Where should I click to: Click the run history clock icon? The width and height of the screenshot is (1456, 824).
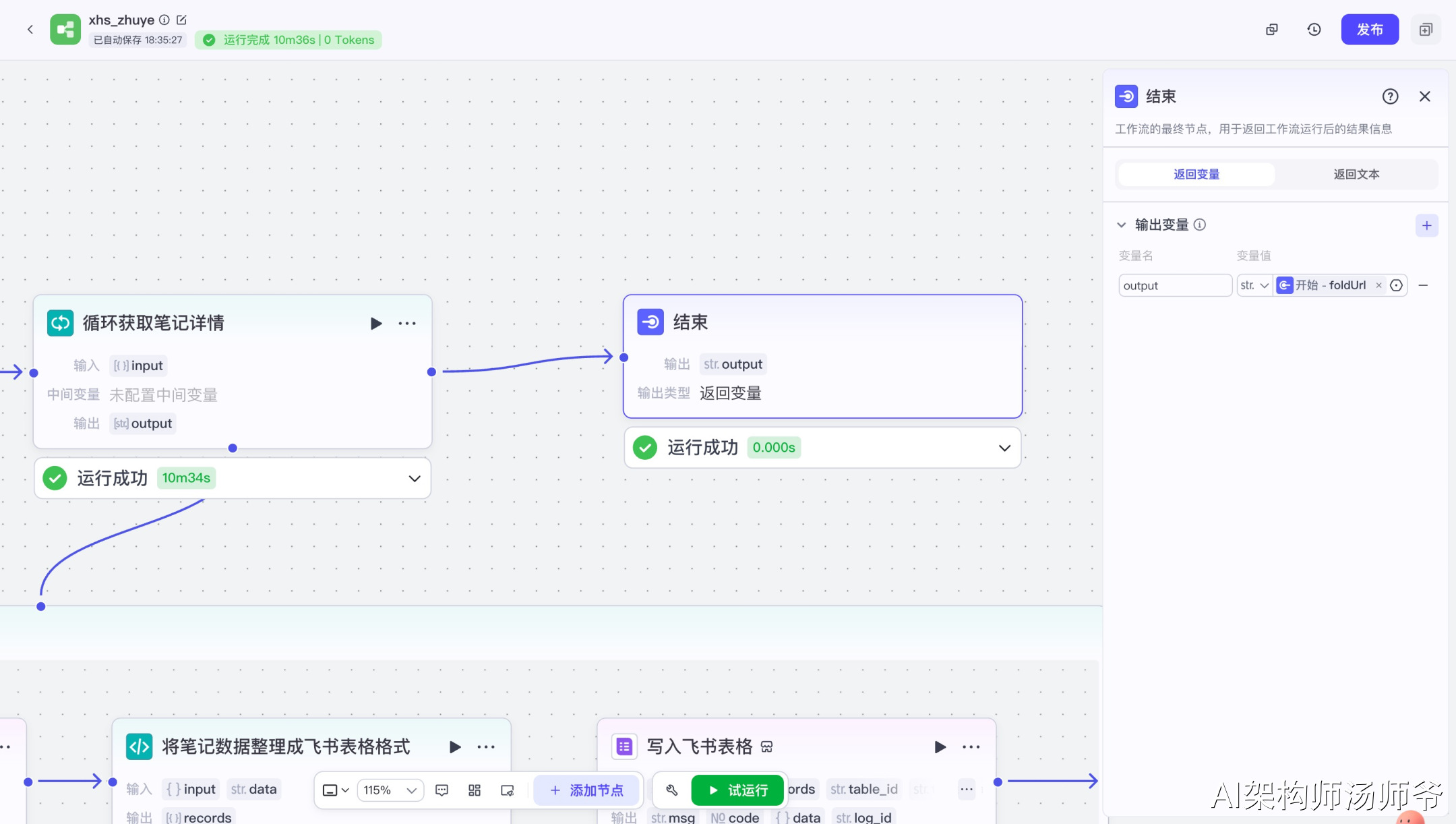pos(1314,30)
